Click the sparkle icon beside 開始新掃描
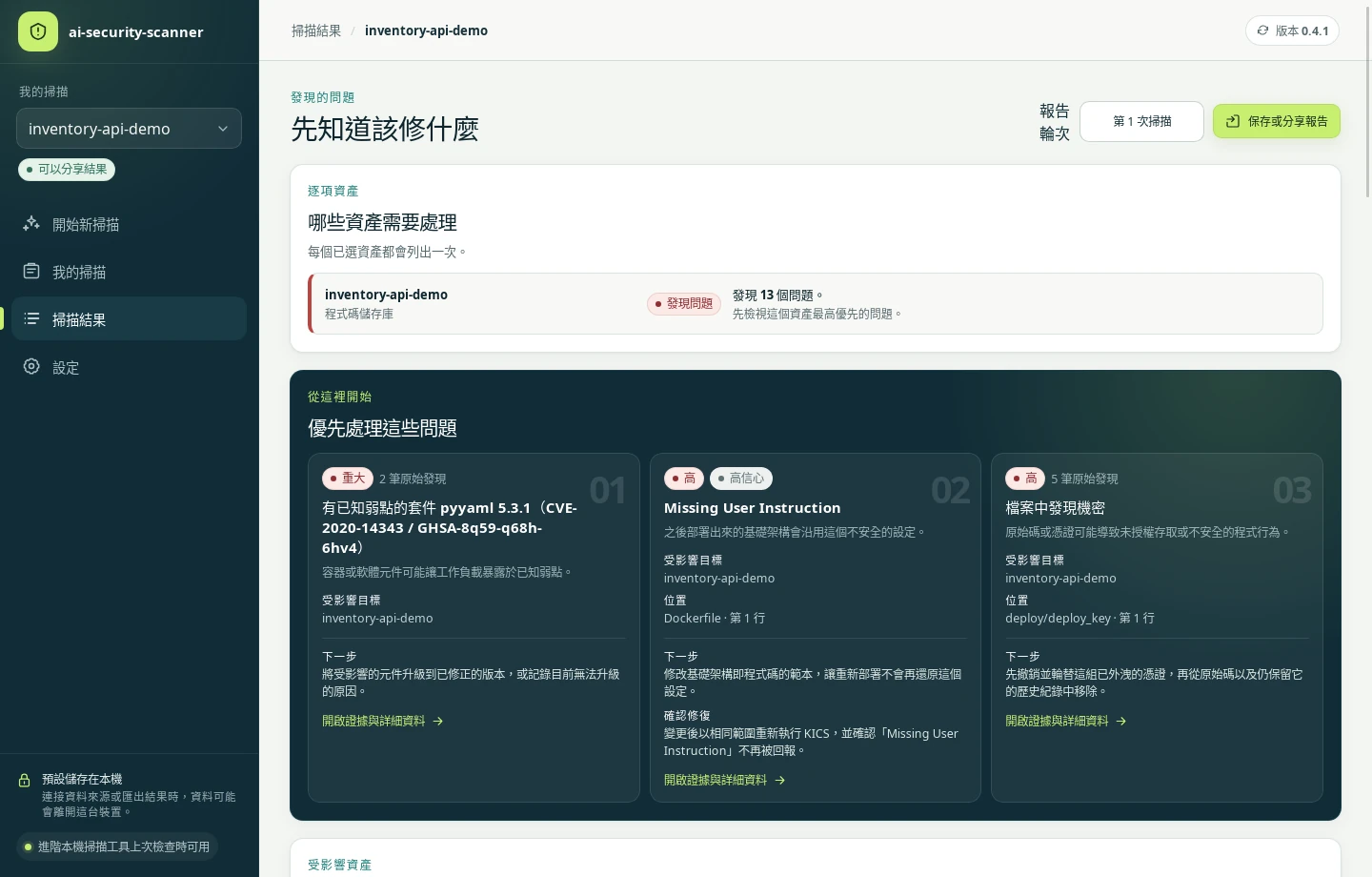Viewport: 1372px width, 877px height. pyautogui.click(x=31, y=223)
